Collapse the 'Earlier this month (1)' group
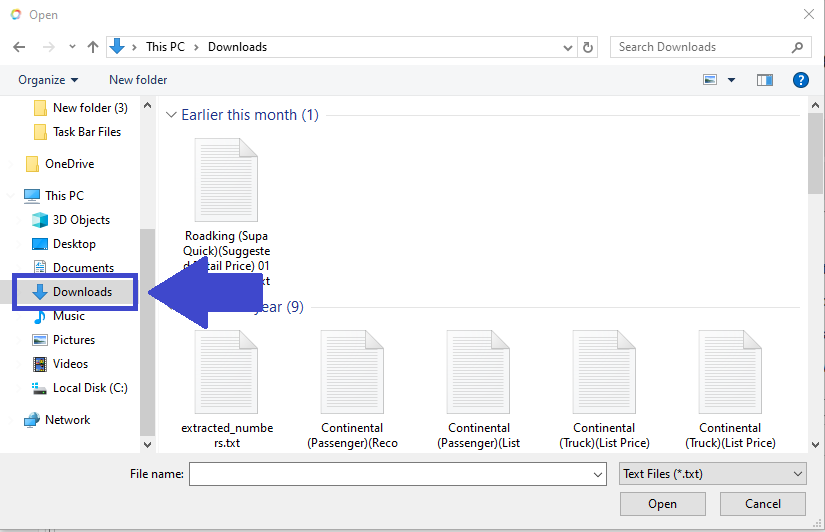The width and height of the screenshot is (825, 532). pos(171,115)
